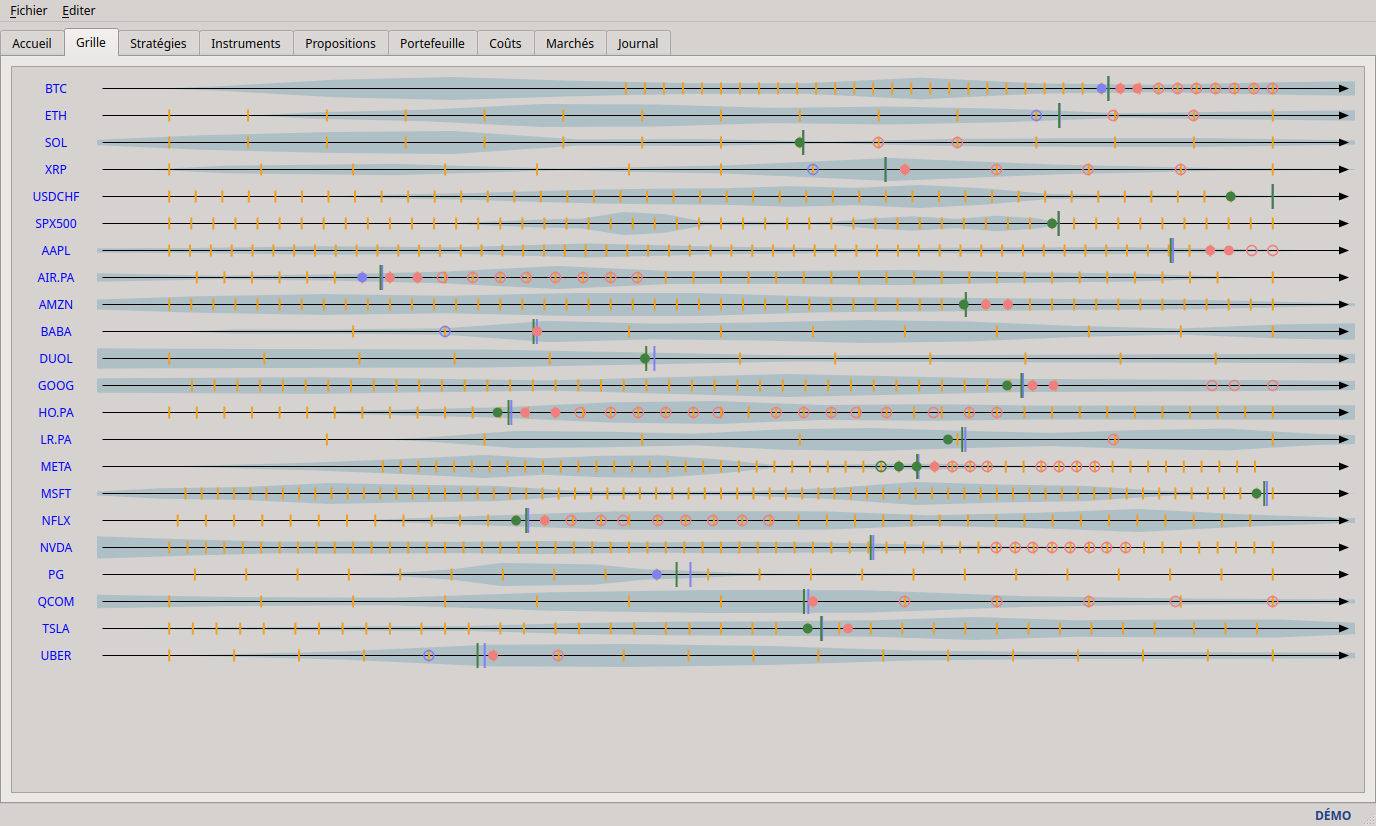Image resolution: width=1376 pixels, height=826 pixels.
Task: Open the Fichier menu
Action: click(x=28, y=11)
